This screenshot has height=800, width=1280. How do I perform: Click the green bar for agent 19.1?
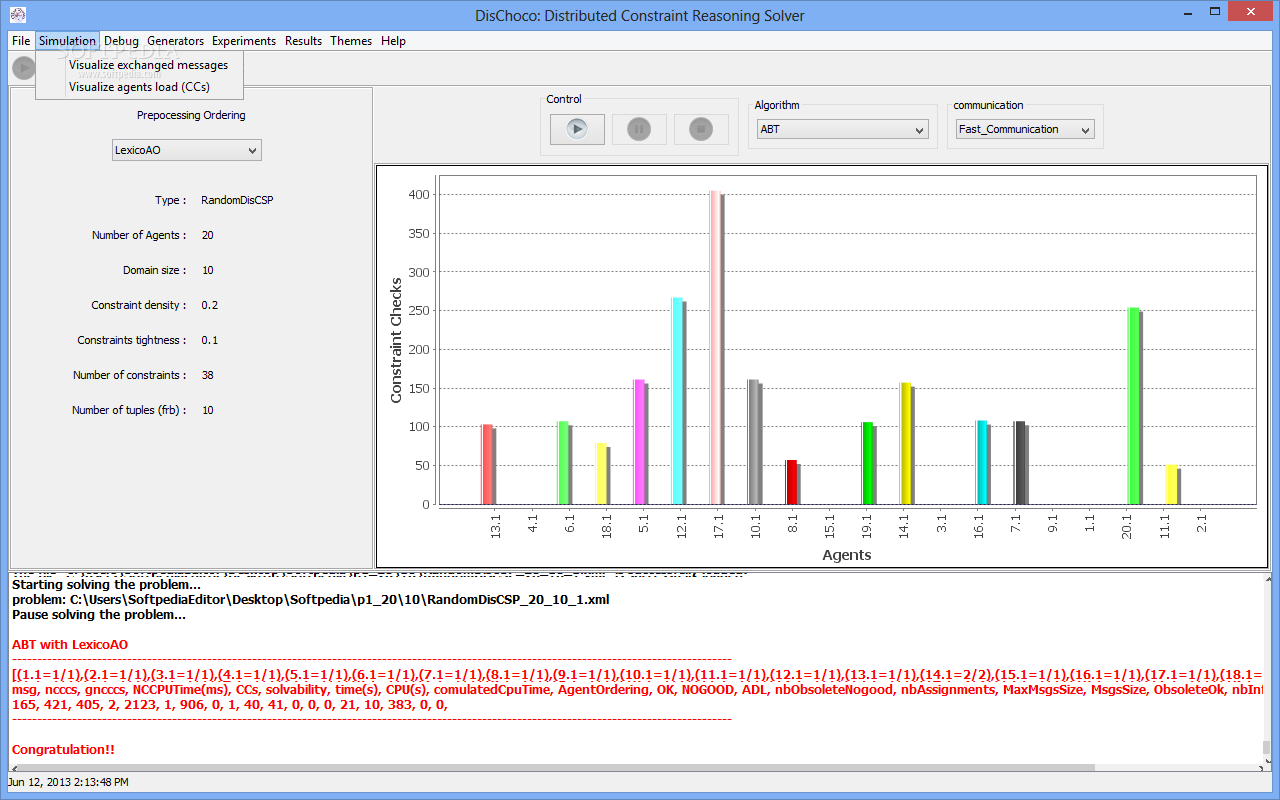868,463
